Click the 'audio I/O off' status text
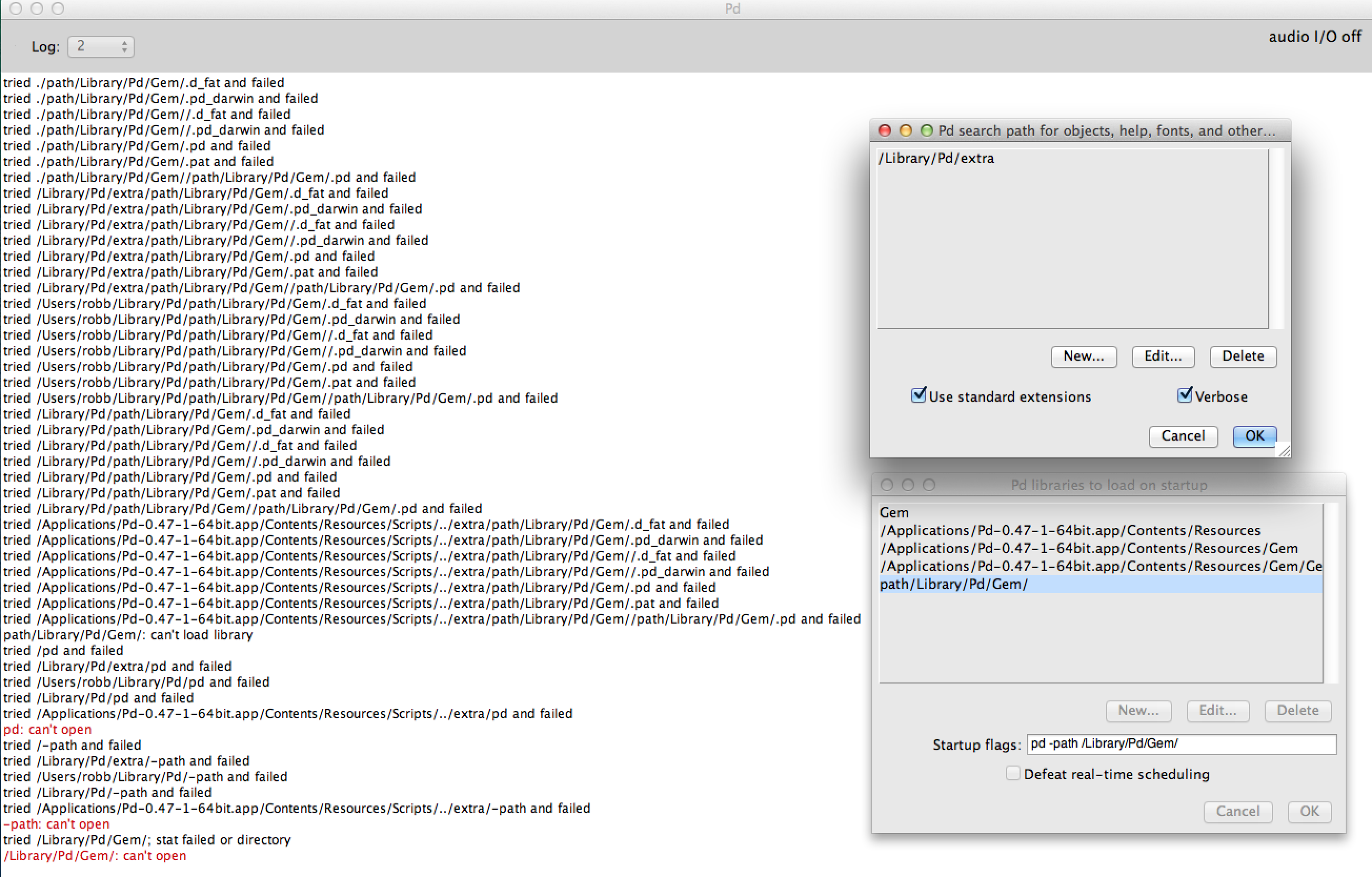 pos(1315,37)
